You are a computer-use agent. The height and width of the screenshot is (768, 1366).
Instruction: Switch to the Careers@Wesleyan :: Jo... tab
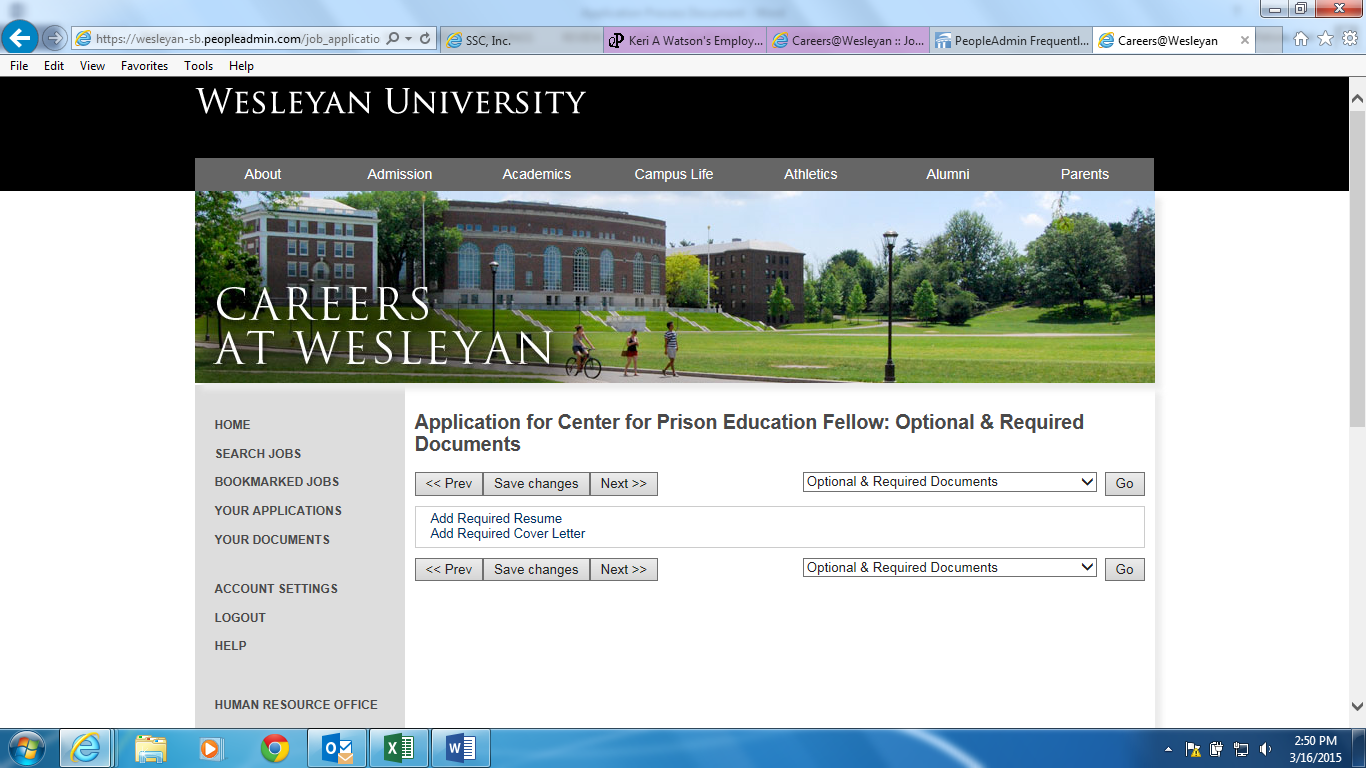pos(848,41)
